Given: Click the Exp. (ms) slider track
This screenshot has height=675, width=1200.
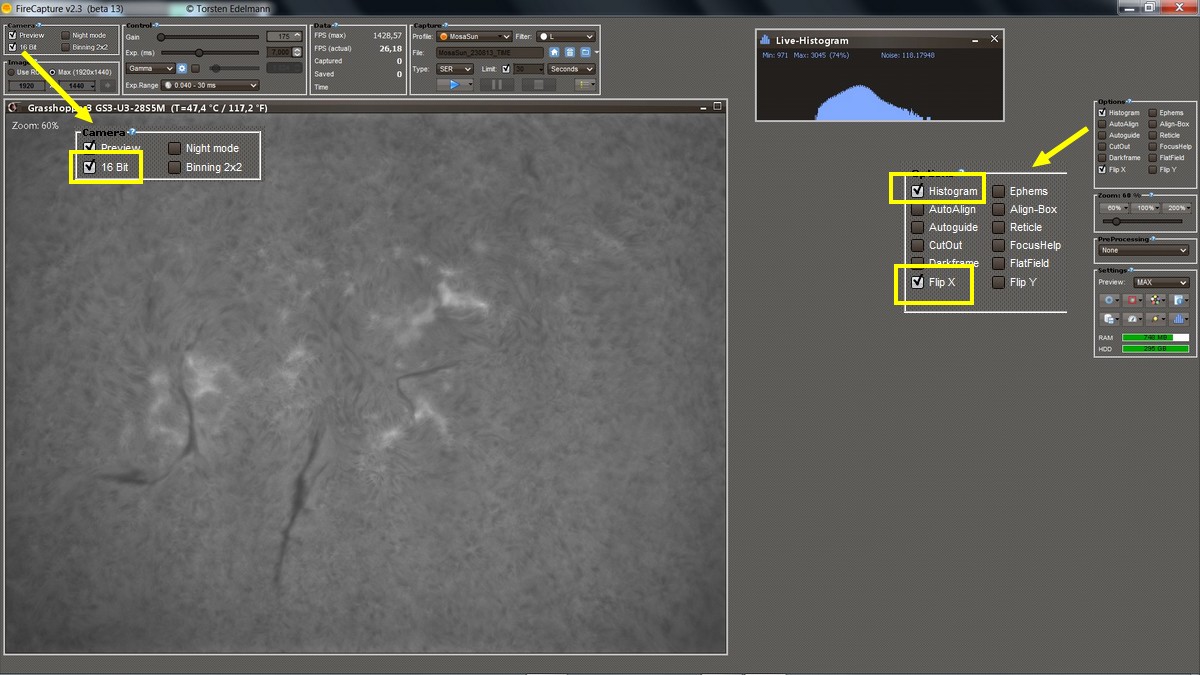Looking at the screenshot, I should tap(208, 53).
